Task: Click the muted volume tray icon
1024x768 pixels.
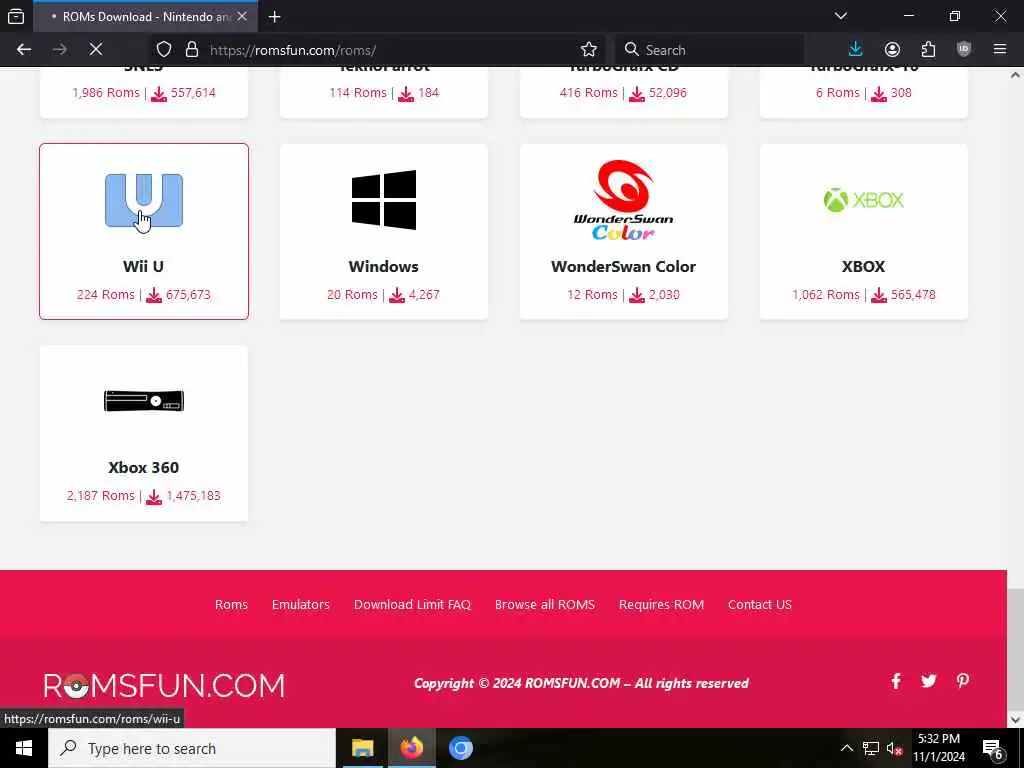Action: [x=894, y=748]
